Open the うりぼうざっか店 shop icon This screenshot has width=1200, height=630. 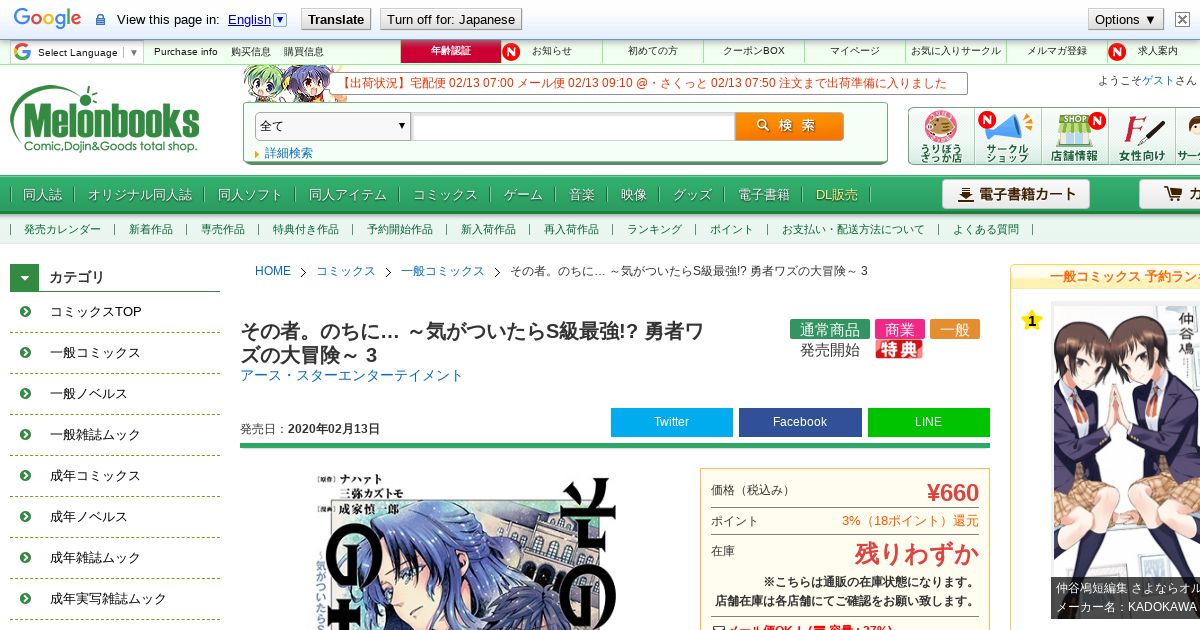click(941, 136)
